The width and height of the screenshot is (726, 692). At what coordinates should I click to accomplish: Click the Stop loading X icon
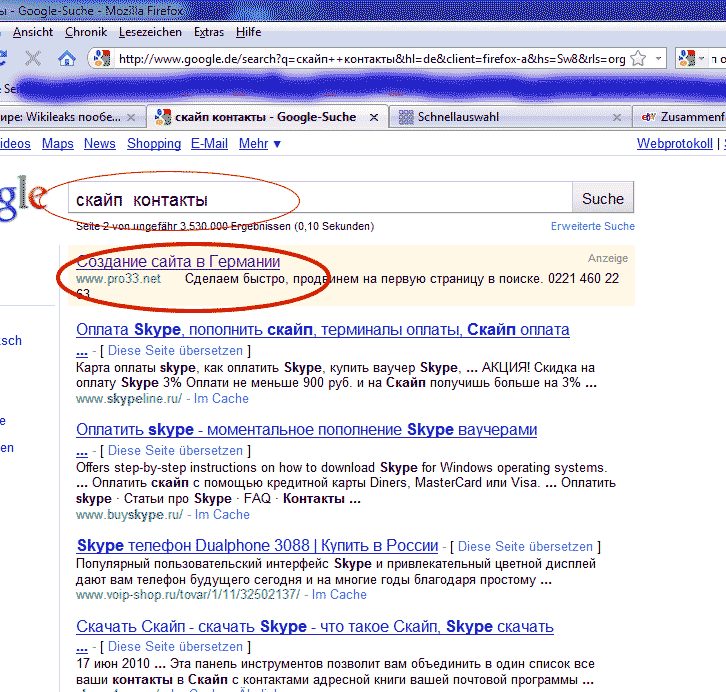[33, 59]
